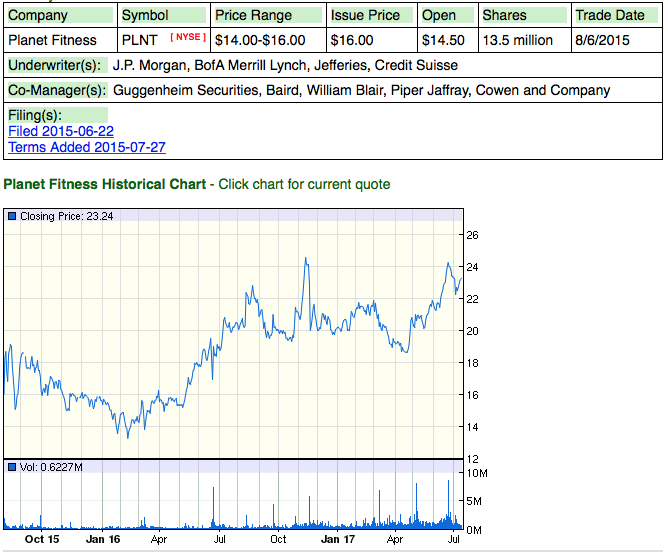Select the 8/6/2015 trade date value
Viewport: 668px width, 552px height.
[602, 40]
